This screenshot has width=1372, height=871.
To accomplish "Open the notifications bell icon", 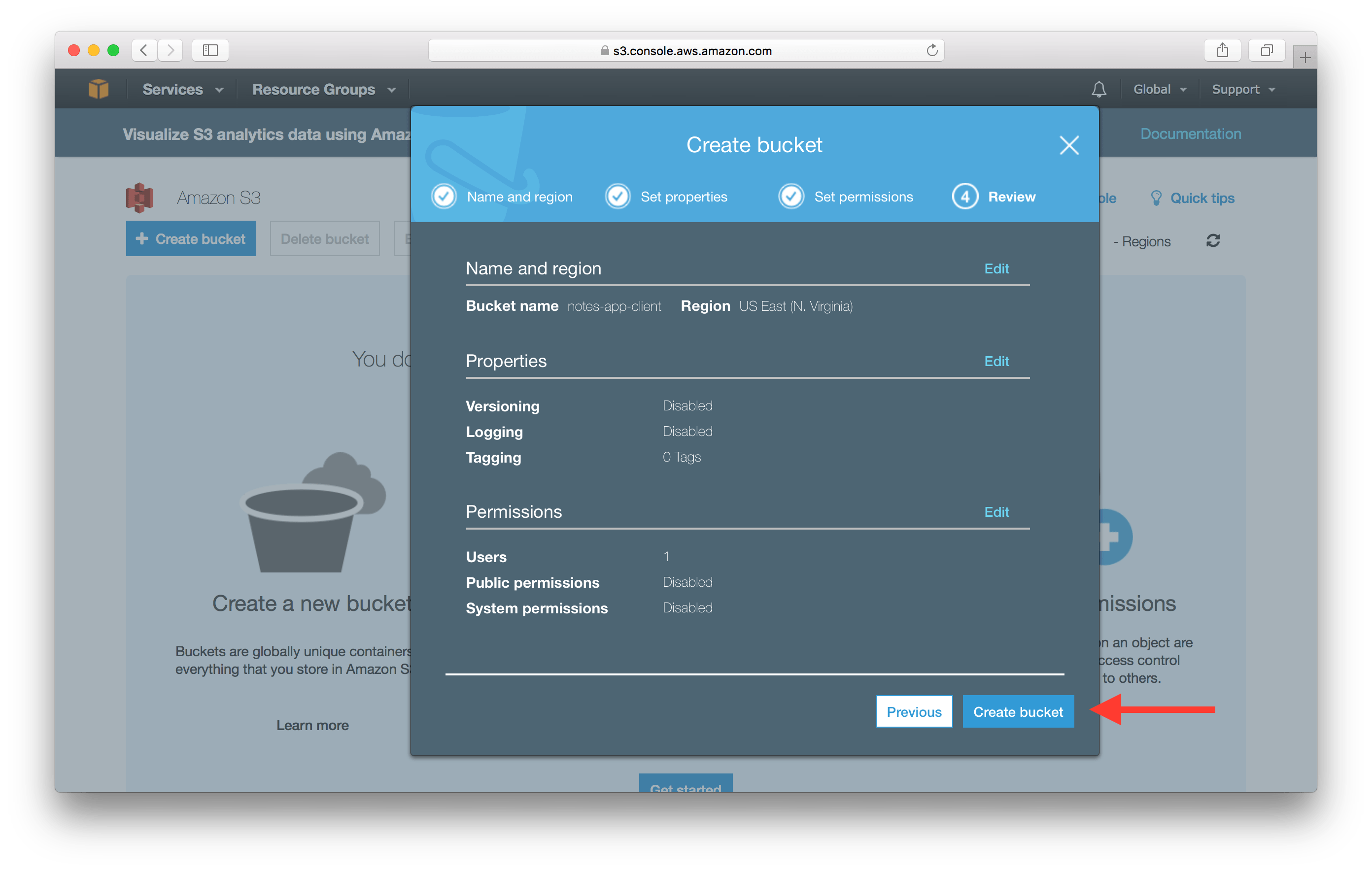I will coord(1099,89).
